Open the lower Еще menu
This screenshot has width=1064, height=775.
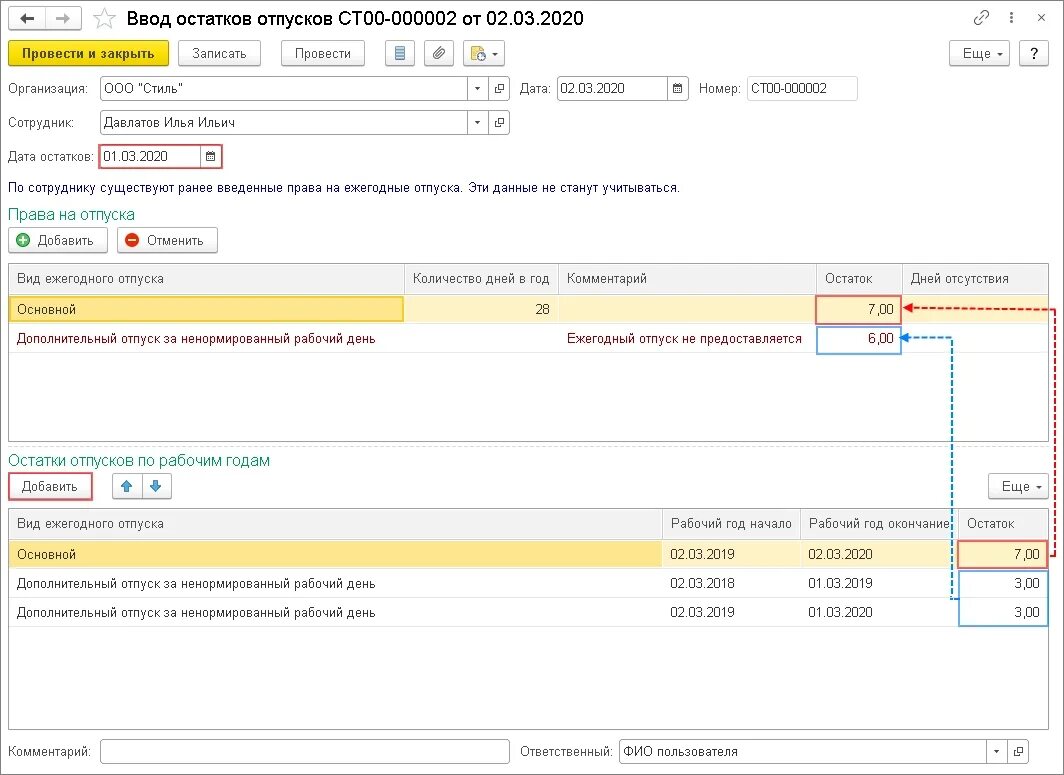point(1018,487)
